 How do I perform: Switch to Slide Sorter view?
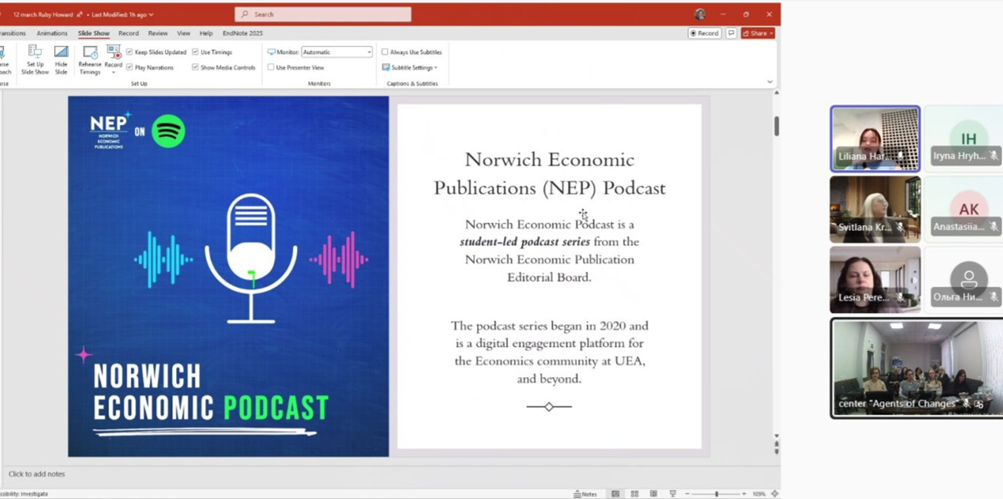633,494
